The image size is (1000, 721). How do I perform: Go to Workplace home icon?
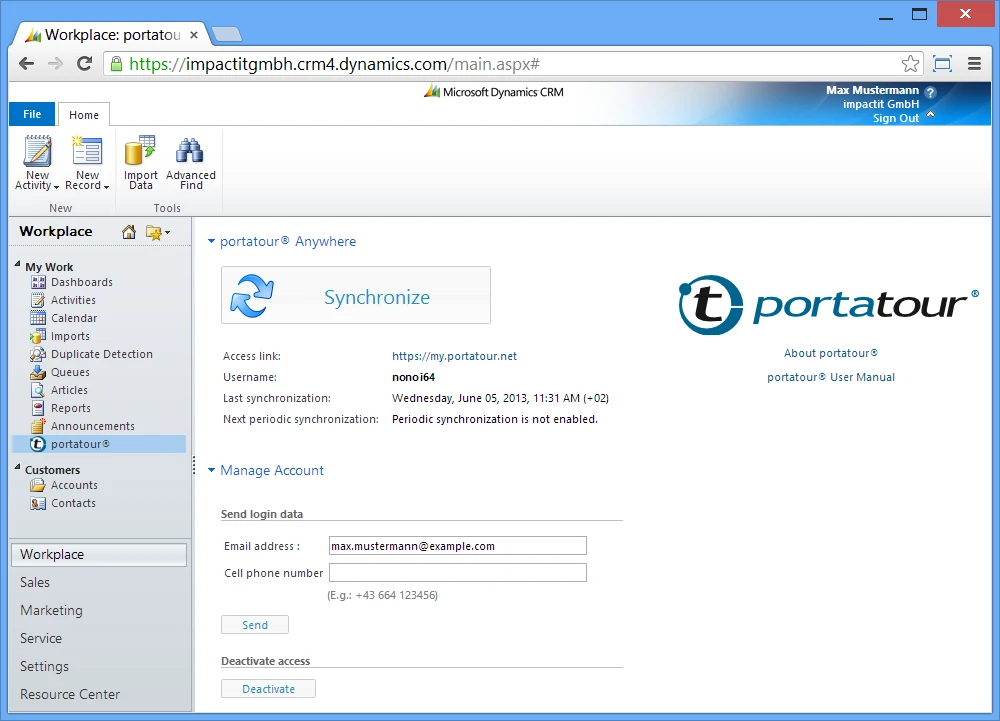click(129, 232)
